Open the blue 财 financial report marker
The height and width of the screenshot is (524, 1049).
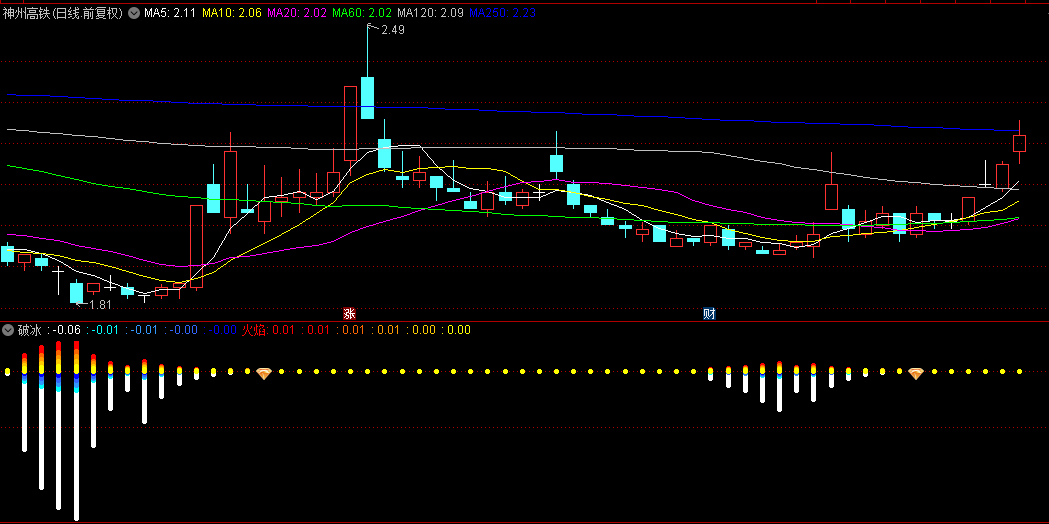tap(709, 314)
